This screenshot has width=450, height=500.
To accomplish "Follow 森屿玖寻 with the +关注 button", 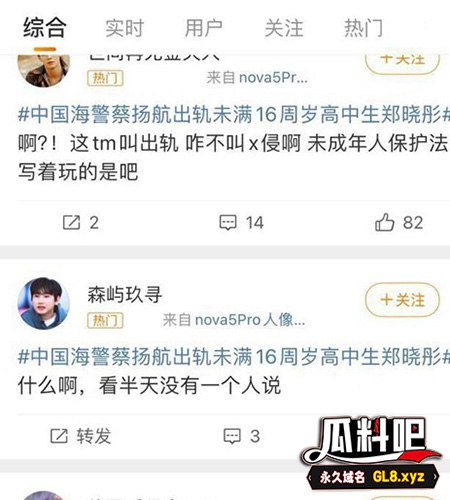I will (x=402, y=300).
